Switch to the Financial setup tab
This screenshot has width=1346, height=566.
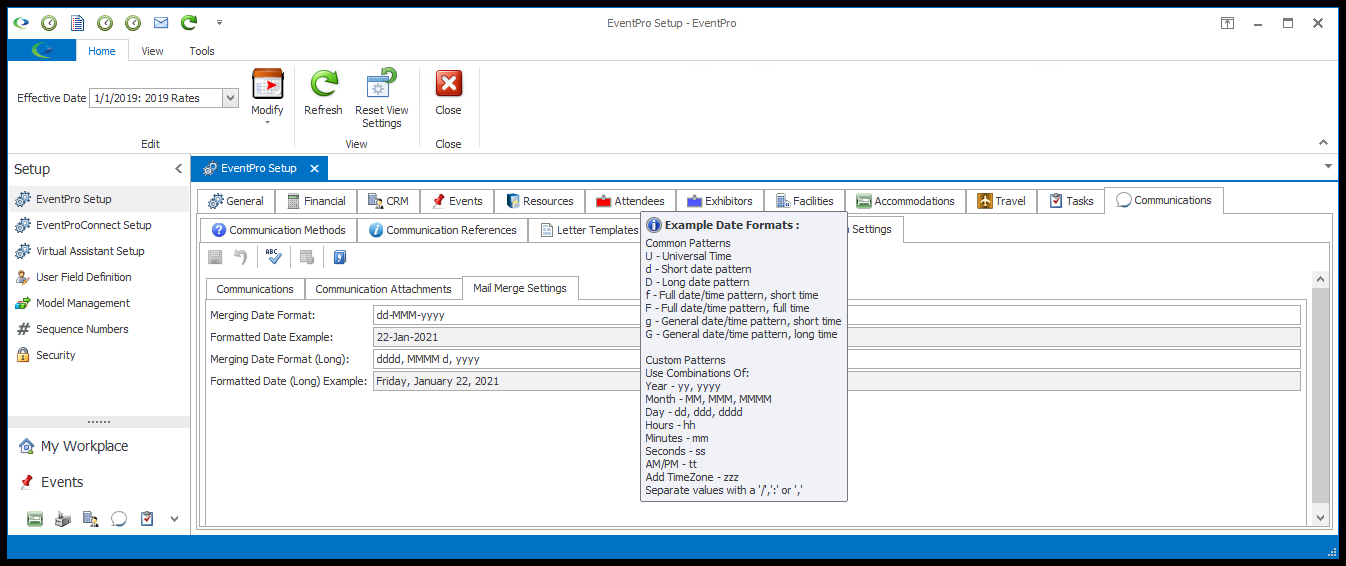tap(316, 201)
